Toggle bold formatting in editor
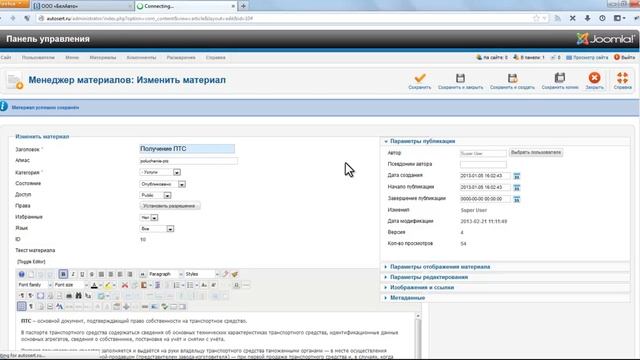This screenshot has width=640, height=360. coord(63,274)
